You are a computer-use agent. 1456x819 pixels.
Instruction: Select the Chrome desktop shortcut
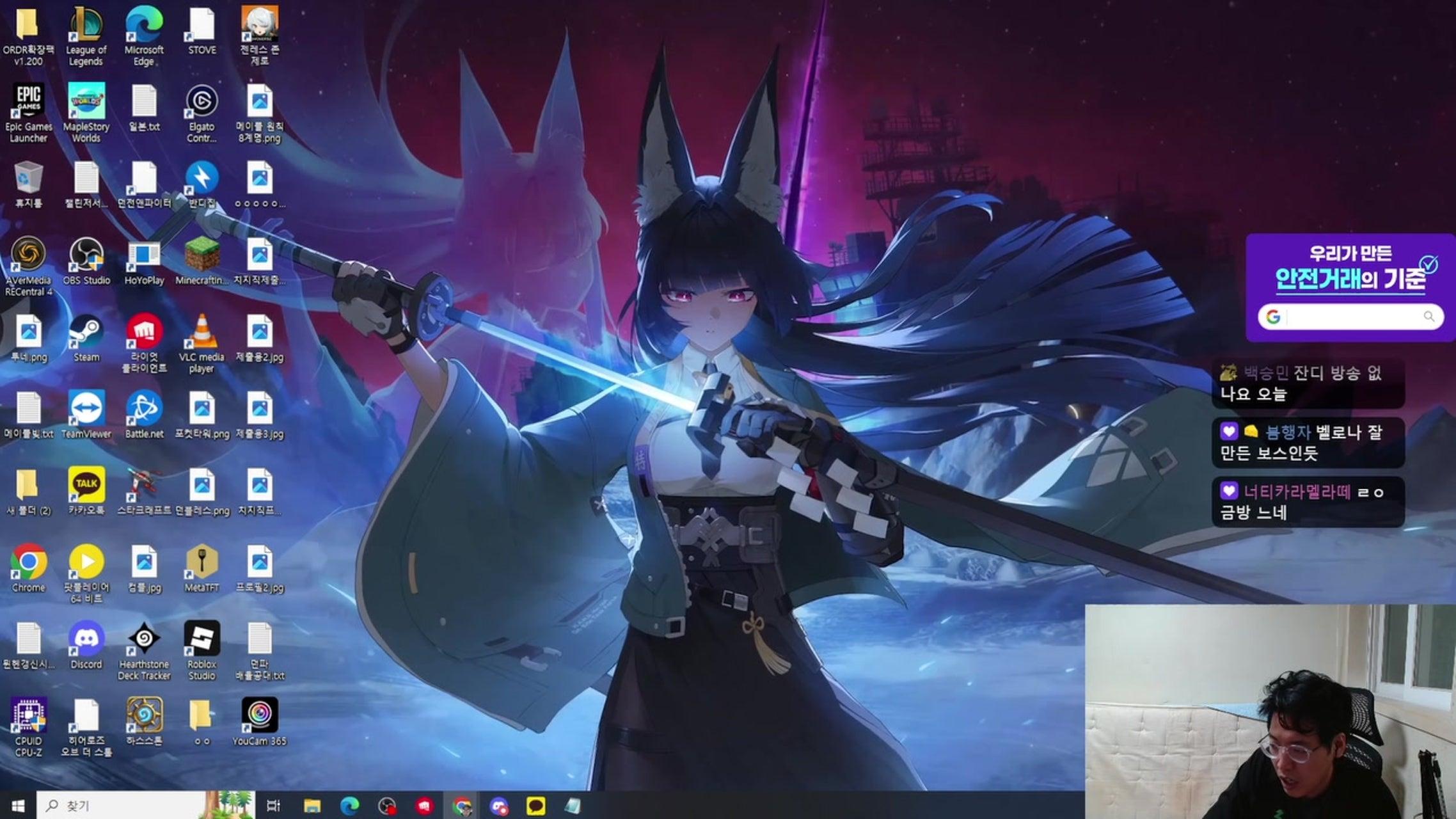[28, 568]
